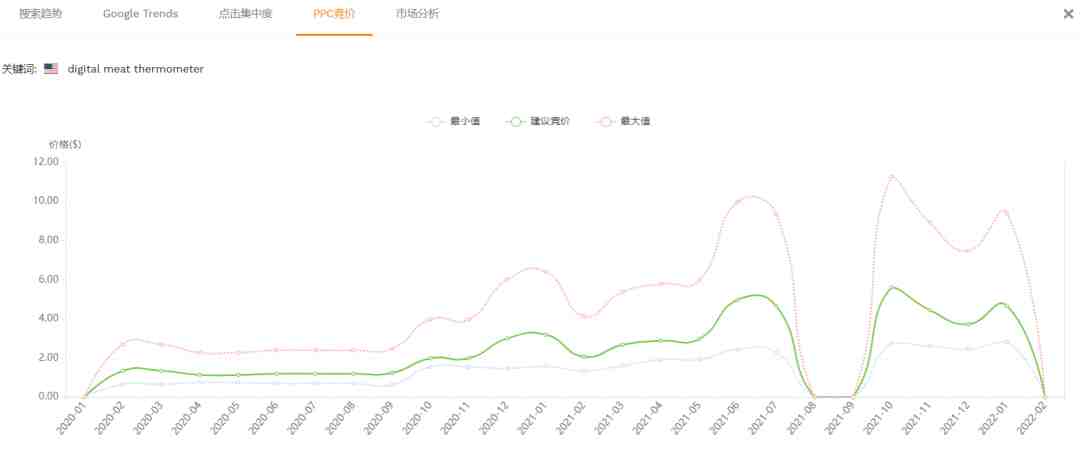This screenshot has height=454, width=1080.
Task: Click the 最大值 point at 2020-12
Action: (507, 279)
